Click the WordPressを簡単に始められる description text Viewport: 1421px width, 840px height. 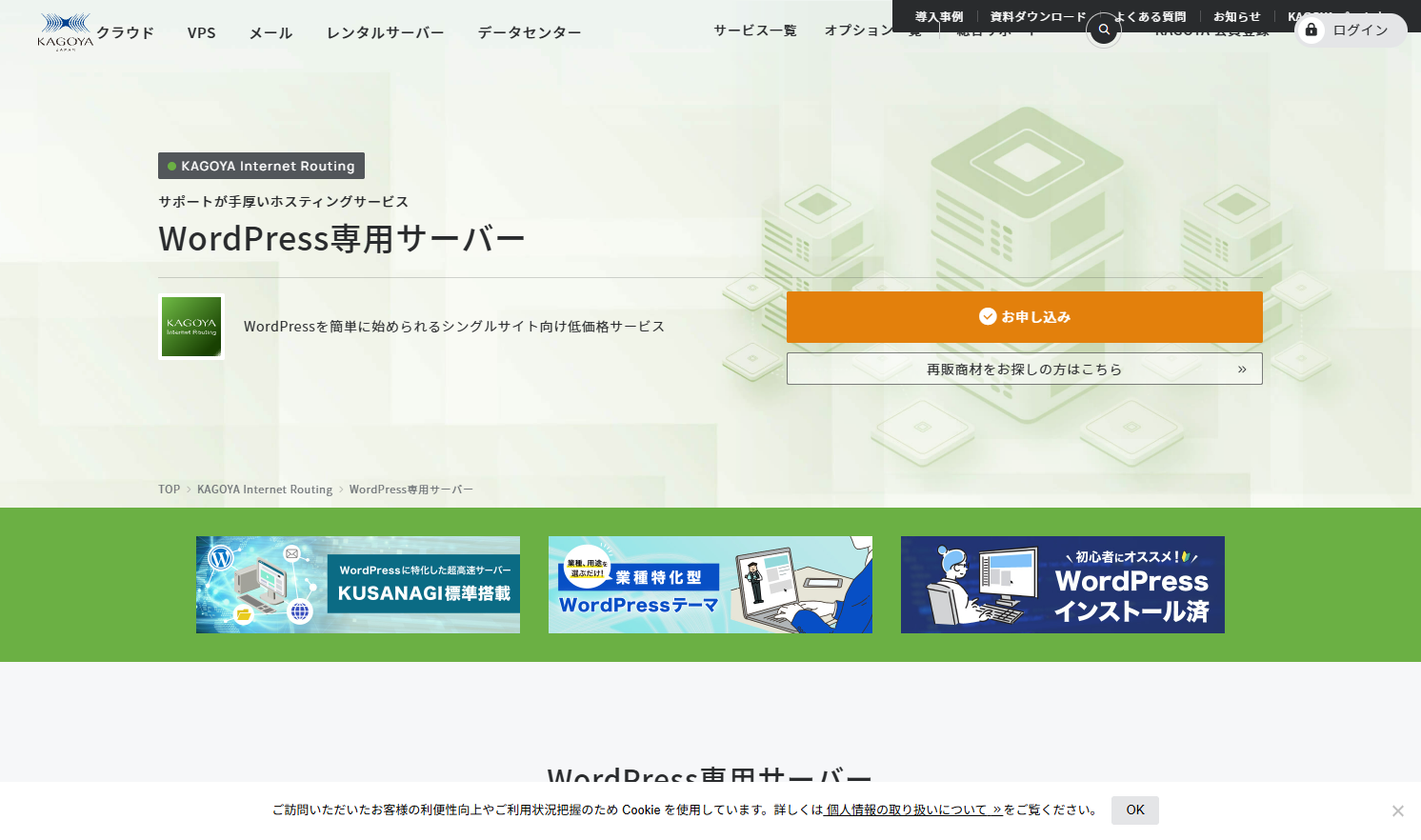[454, 327]
